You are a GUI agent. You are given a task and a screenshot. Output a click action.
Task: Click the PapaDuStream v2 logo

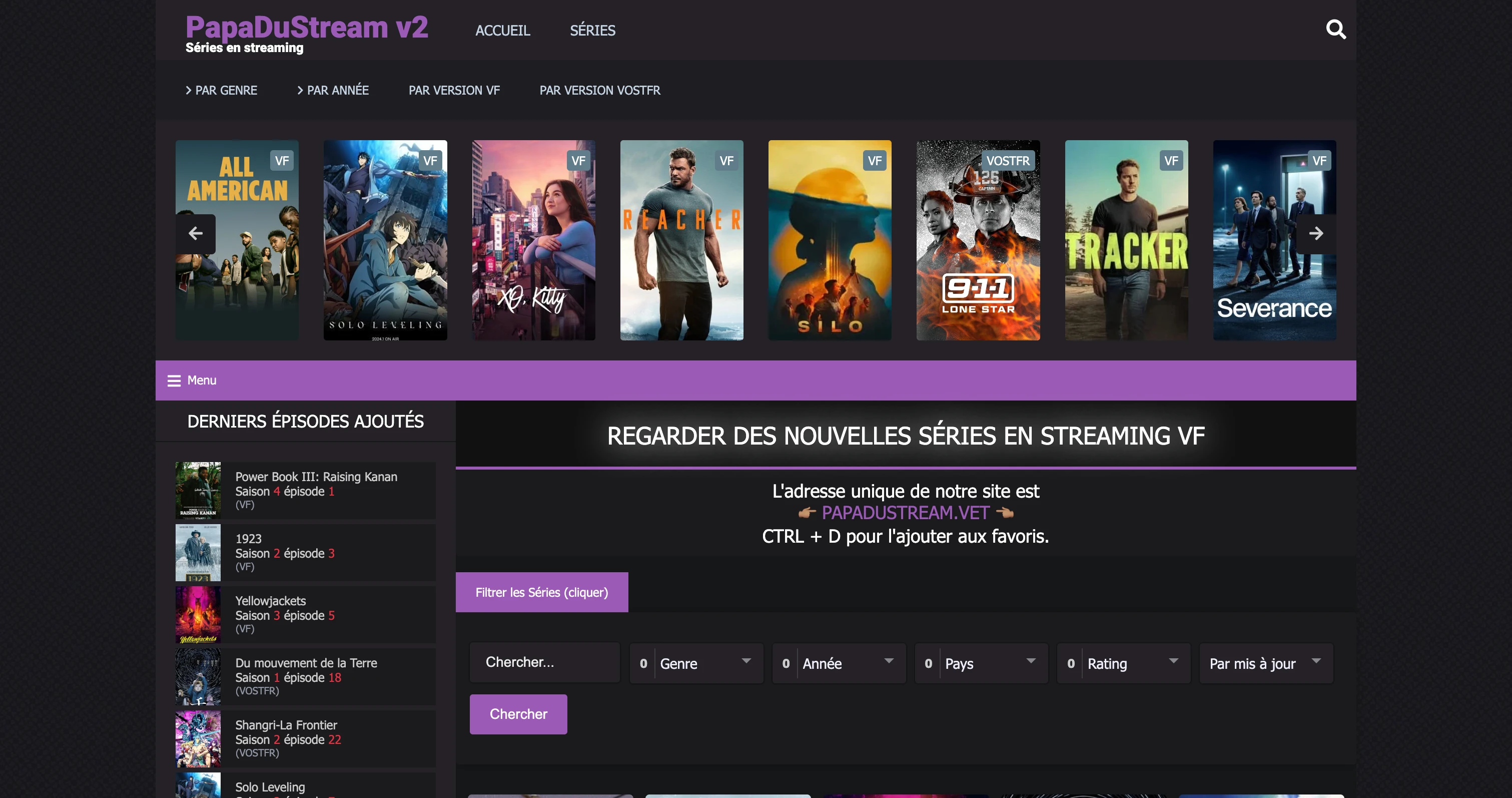coord(306,28)
